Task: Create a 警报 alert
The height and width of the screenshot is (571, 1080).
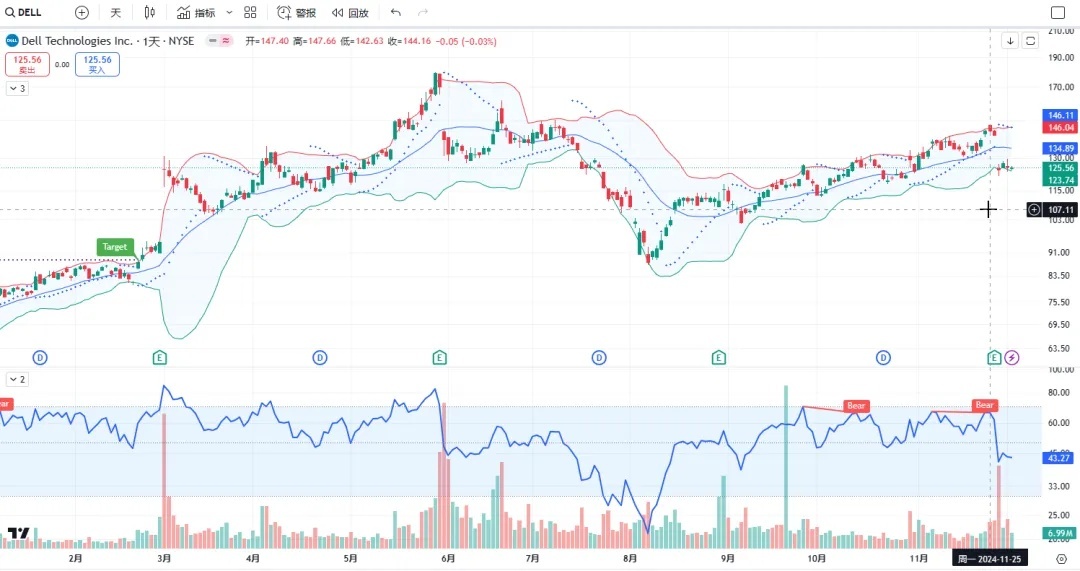Action: coord(296,13)
